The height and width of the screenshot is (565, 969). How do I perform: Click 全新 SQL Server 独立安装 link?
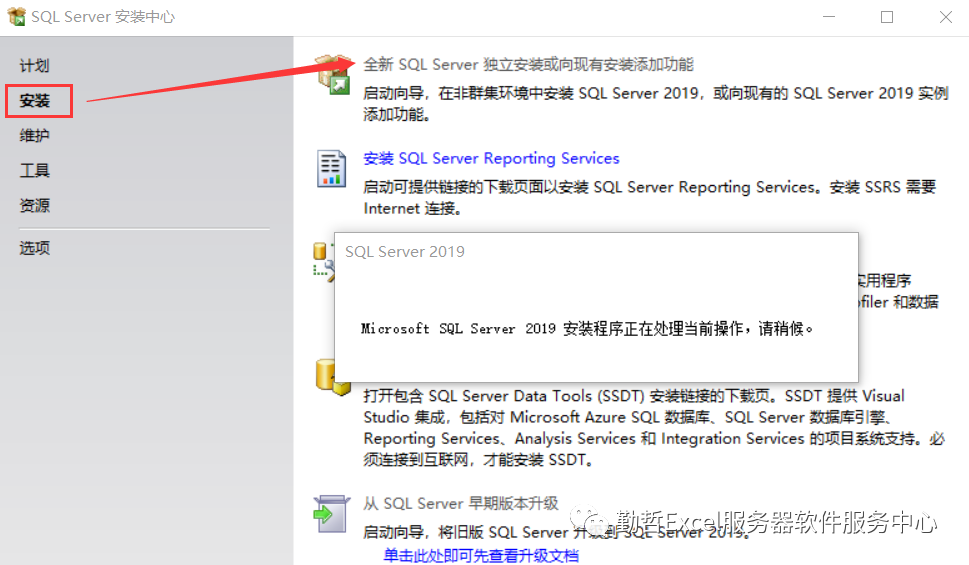528,64
